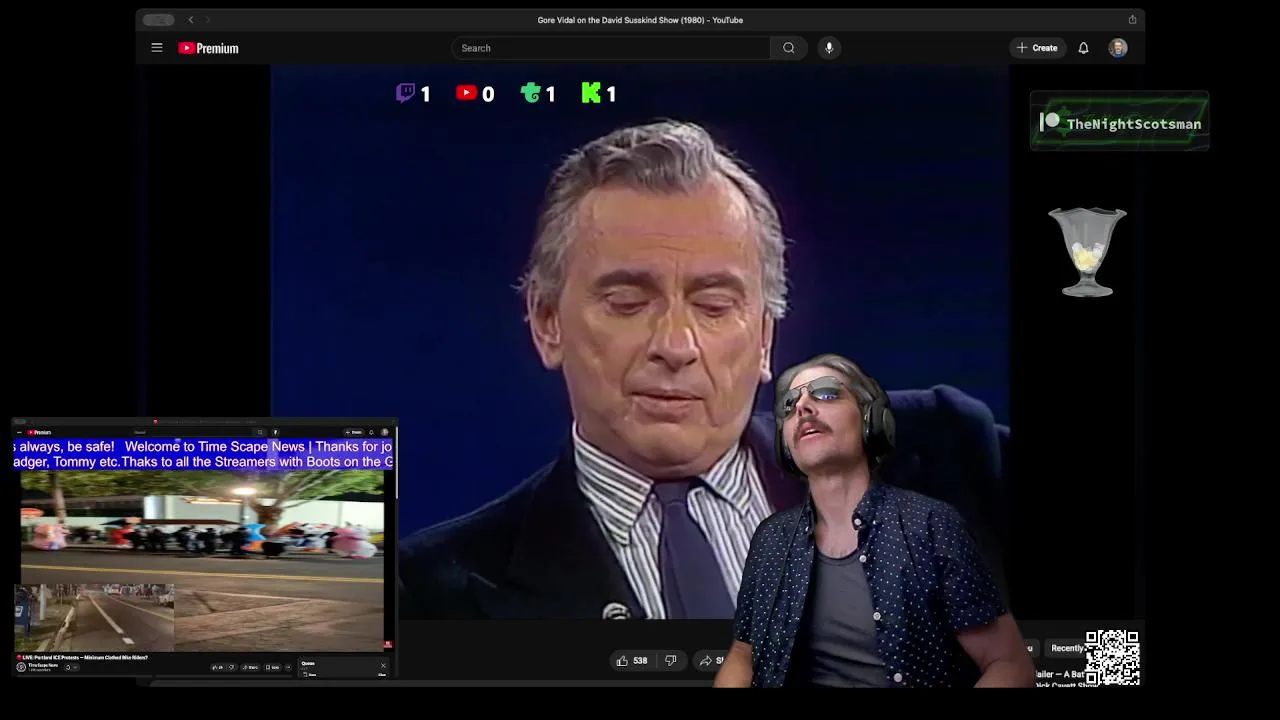1280x720 pixels.
Task: Like the video with 538 likes
Action: point(632,661)
